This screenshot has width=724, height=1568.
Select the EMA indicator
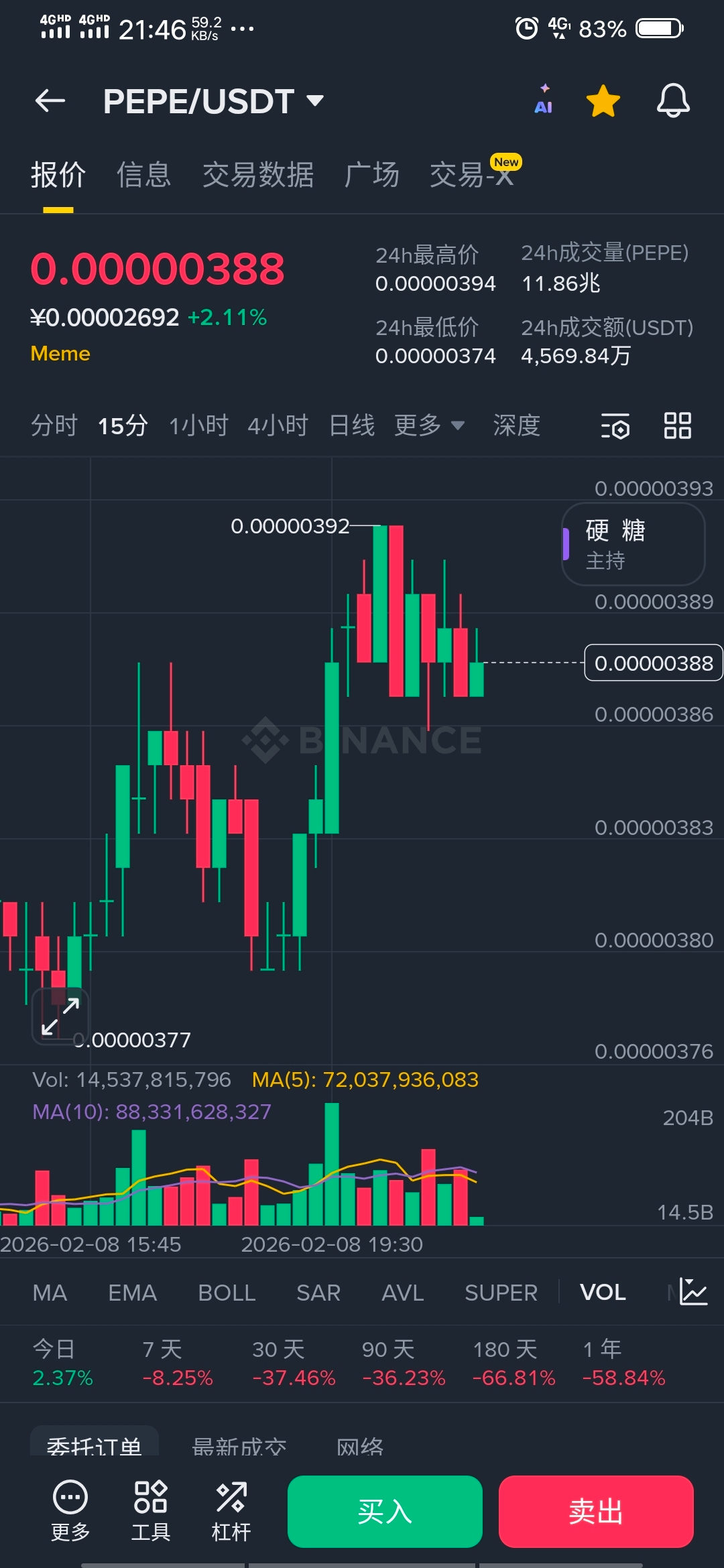click(133, 1293)
